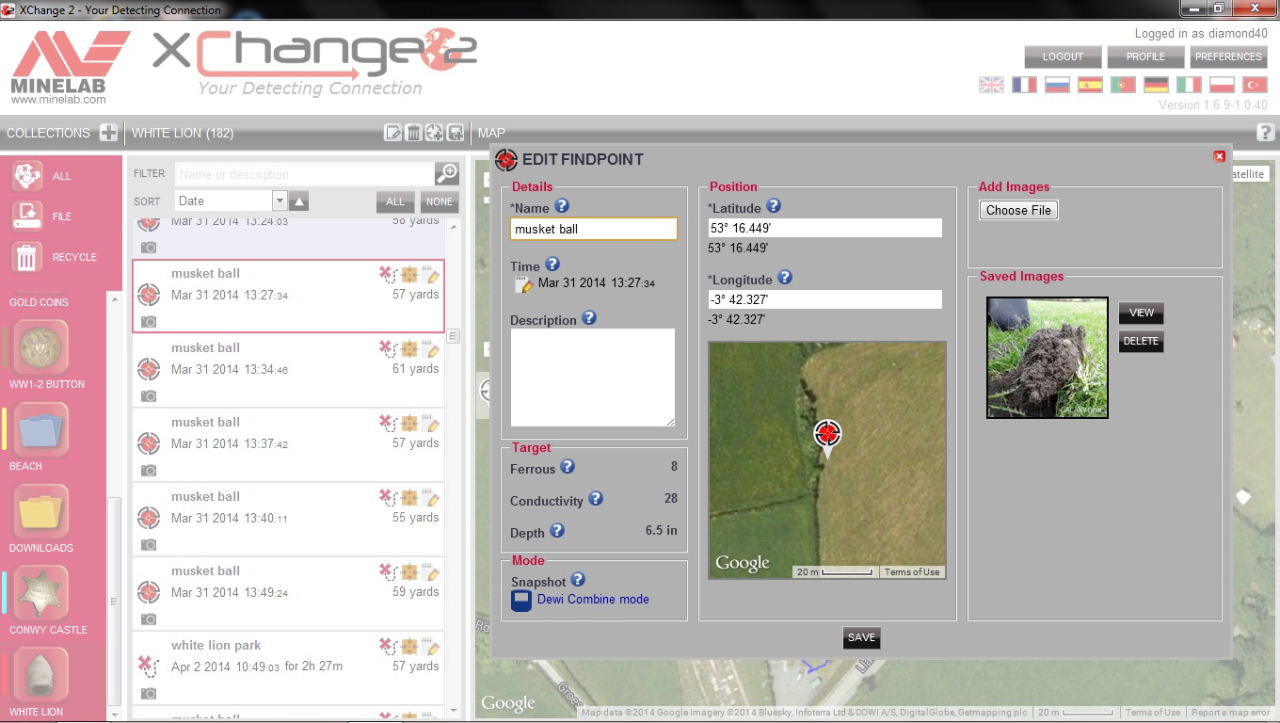Click Terms of Use on mini map
This screenshot has height=723, width=1280.
coord(911,572)
